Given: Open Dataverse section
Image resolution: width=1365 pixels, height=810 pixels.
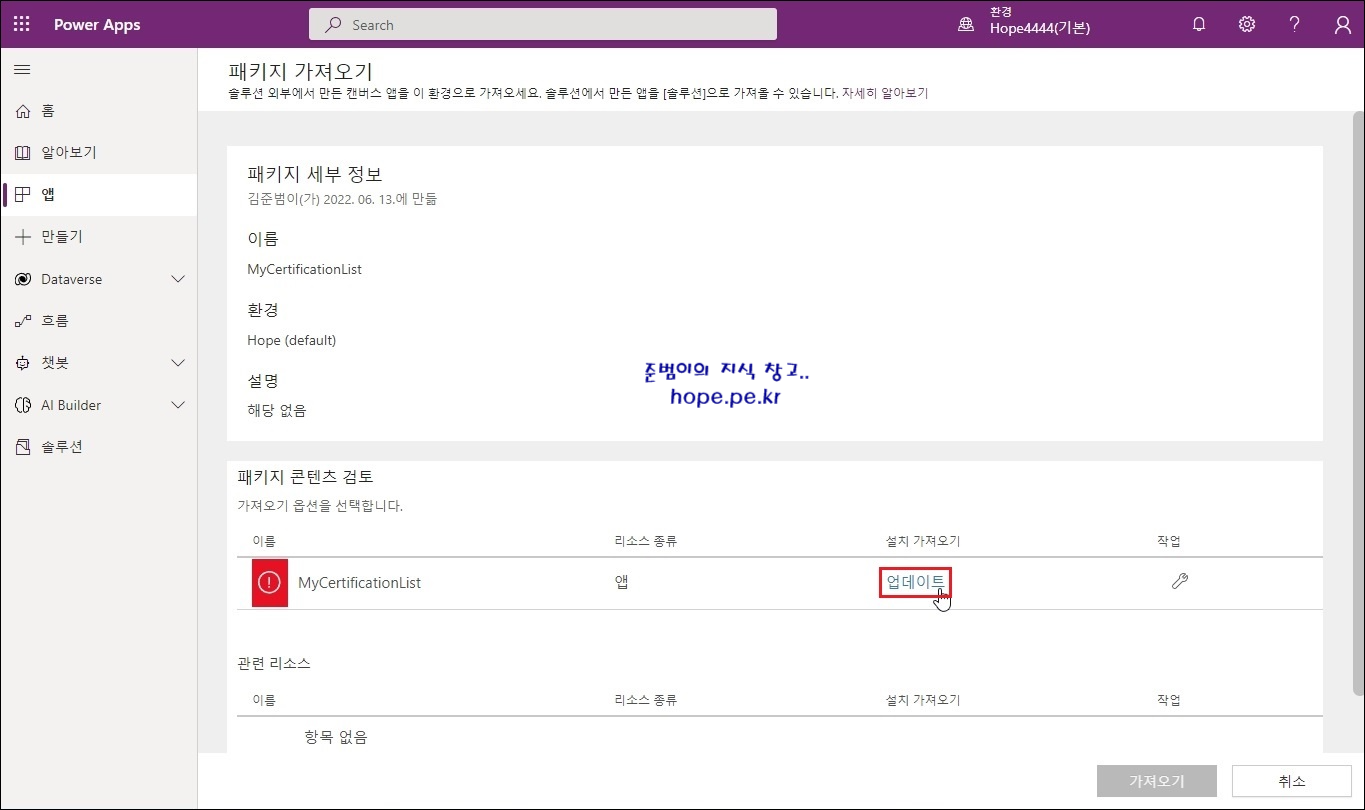Looking at the screenshot, I should pyautogui.click(x=72, y=279).
